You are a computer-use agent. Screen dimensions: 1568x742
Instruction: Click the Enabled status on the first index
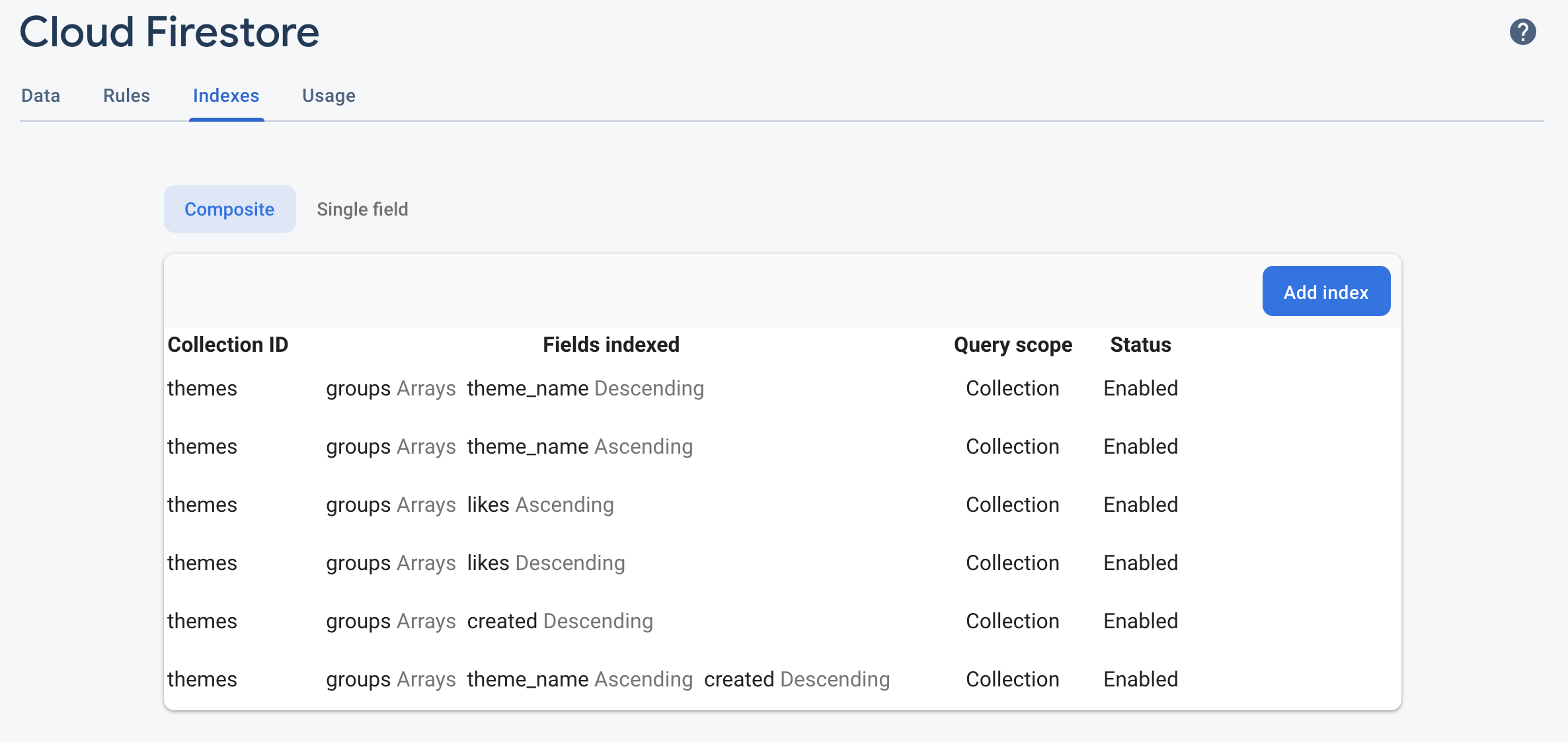[1140, 389]
